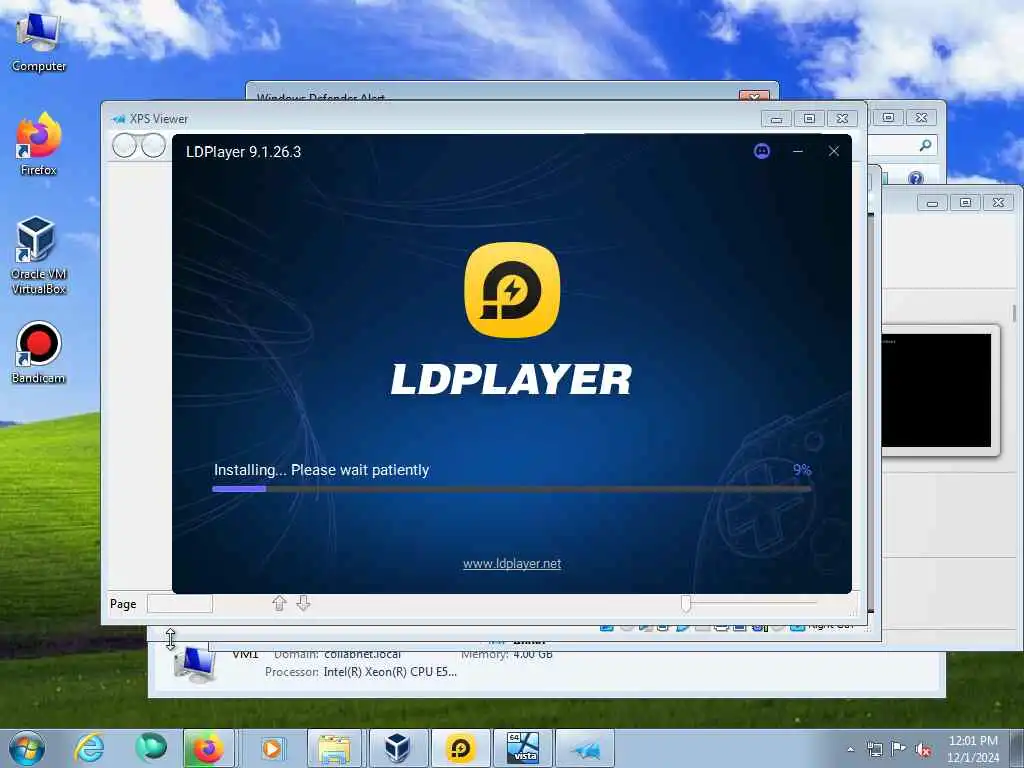Click the XPS Viewer zoom slider handle
Viewport: 1024px width, 768px height.
(x=686, y=603)
